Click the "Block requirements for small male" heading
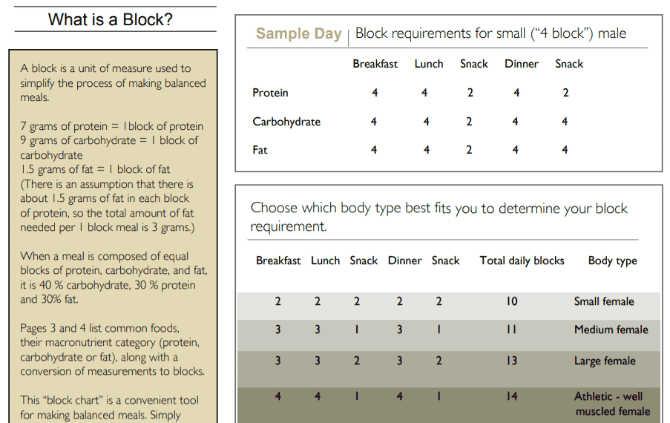 coord(491,34)
